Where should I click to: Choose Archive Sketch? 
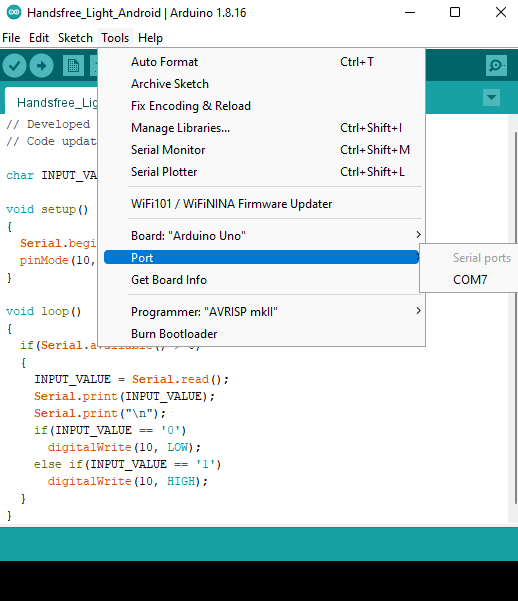point(263,84)
